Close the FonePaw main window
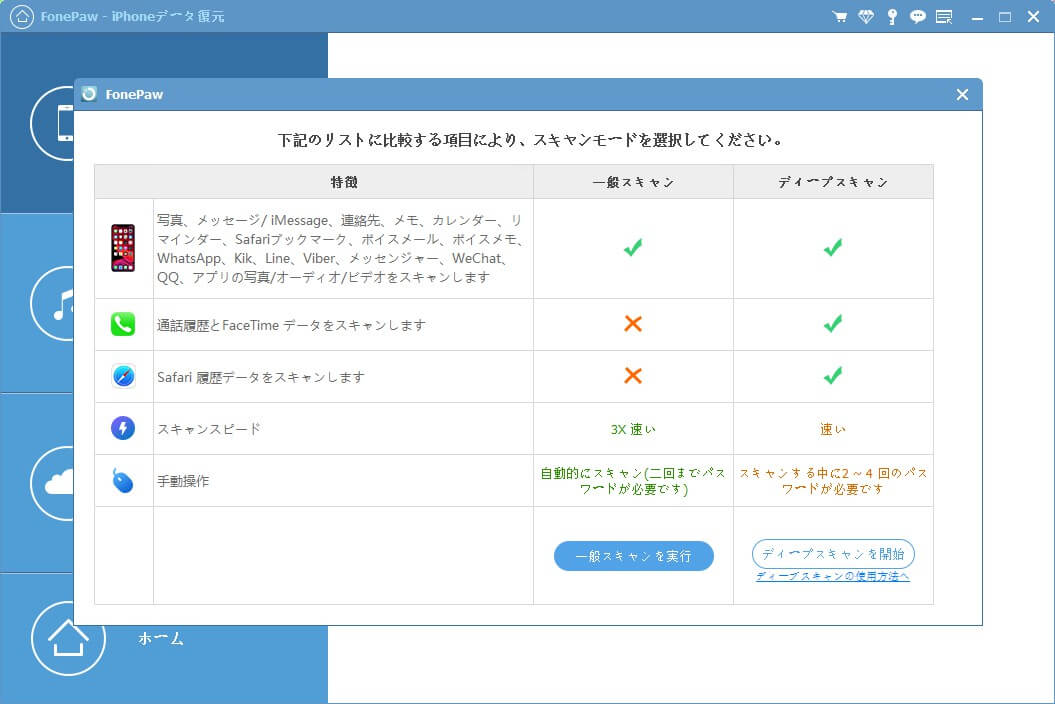The width and height of the screenshot is (1055, 704). pos(1033,17)
